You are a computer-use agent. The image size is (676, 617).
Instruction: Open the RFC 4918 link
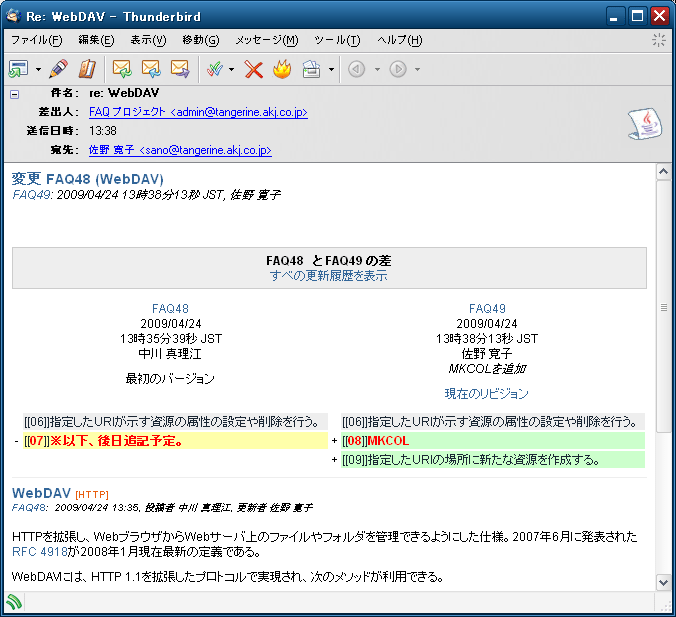40,552
